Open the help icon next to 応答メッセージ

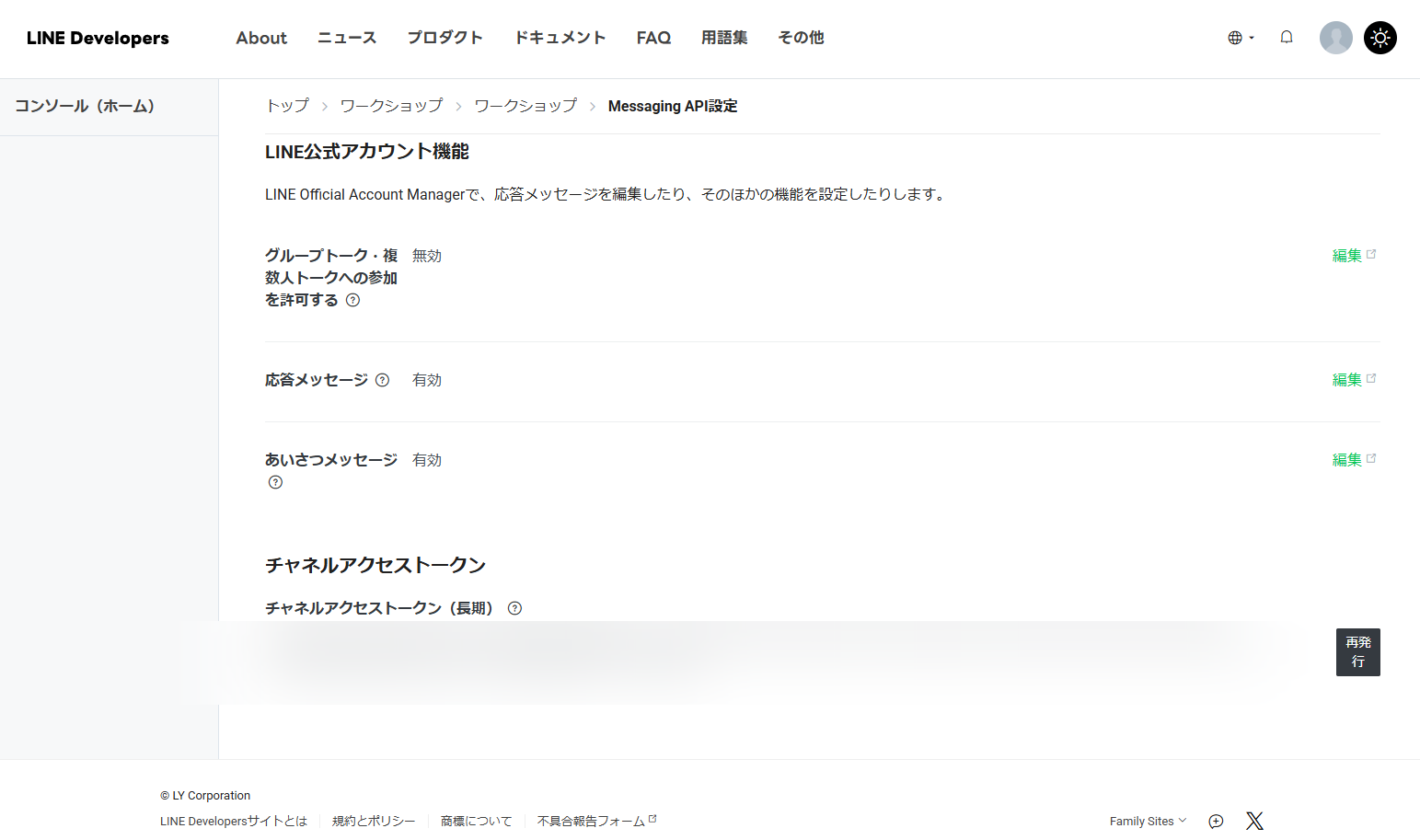pyautogui.click(x=382, y=379)
